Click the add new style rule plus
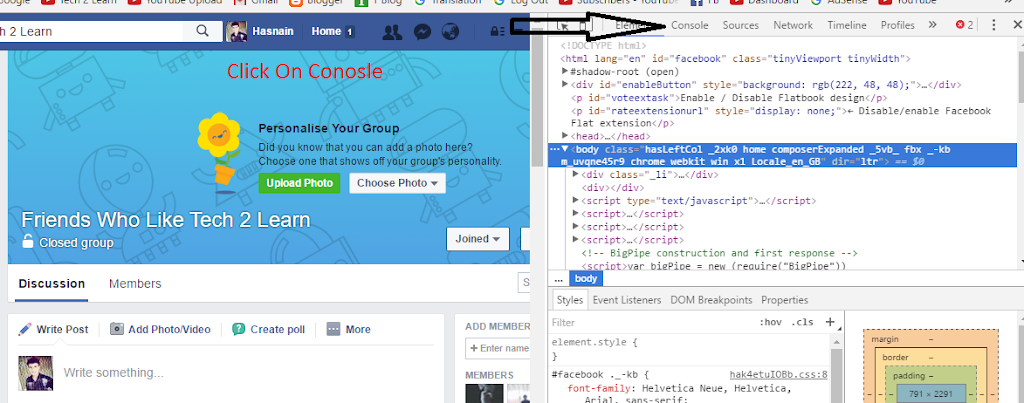This screenshot has width=1024, height=403. tap(830, 321)
